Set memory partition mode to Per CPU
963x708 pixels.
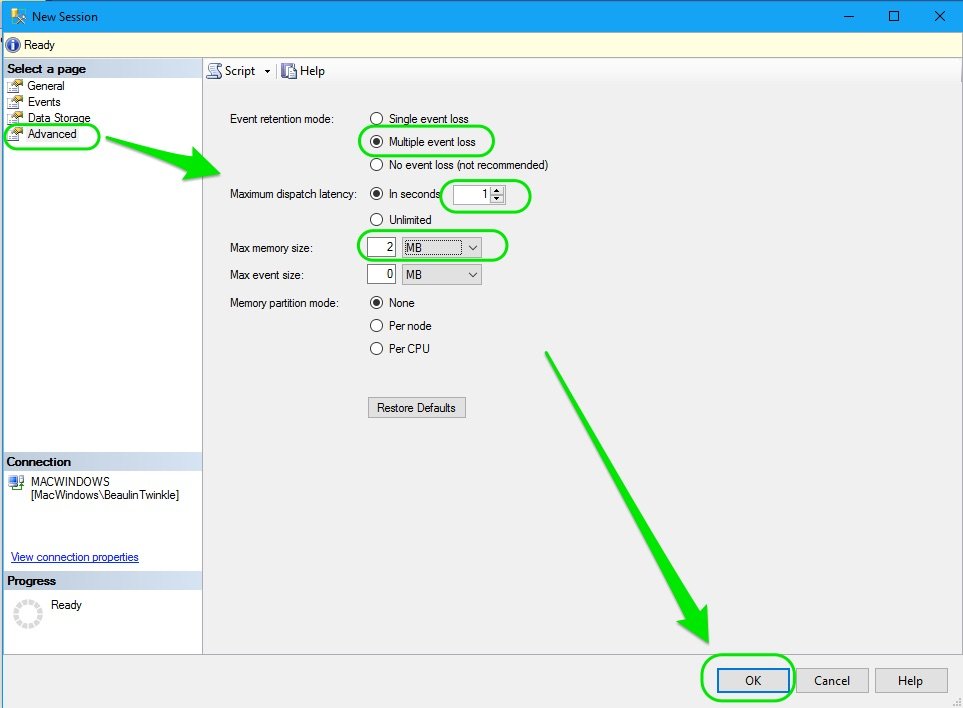376,348
